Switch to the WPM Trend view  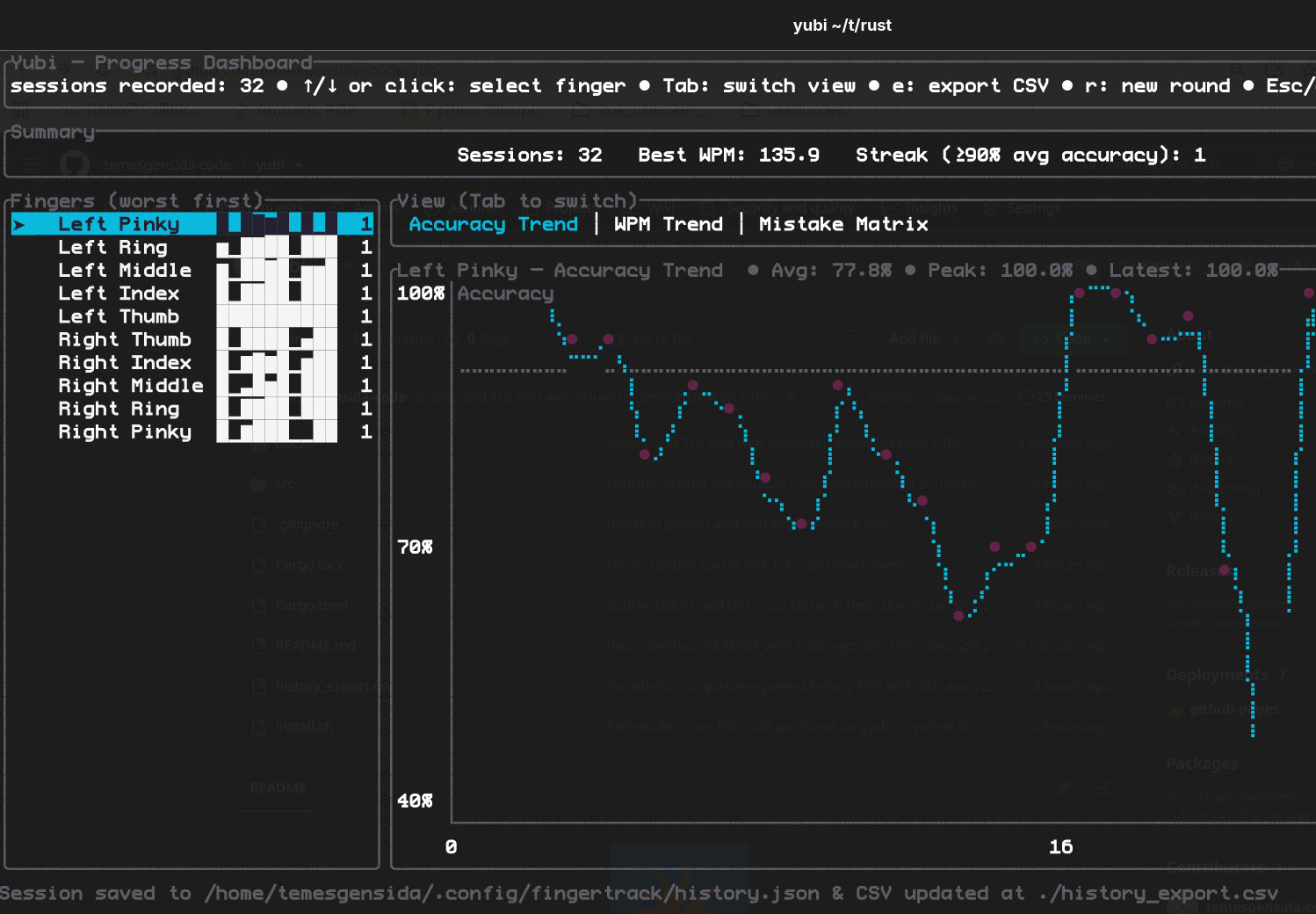(x=669, y=224)
